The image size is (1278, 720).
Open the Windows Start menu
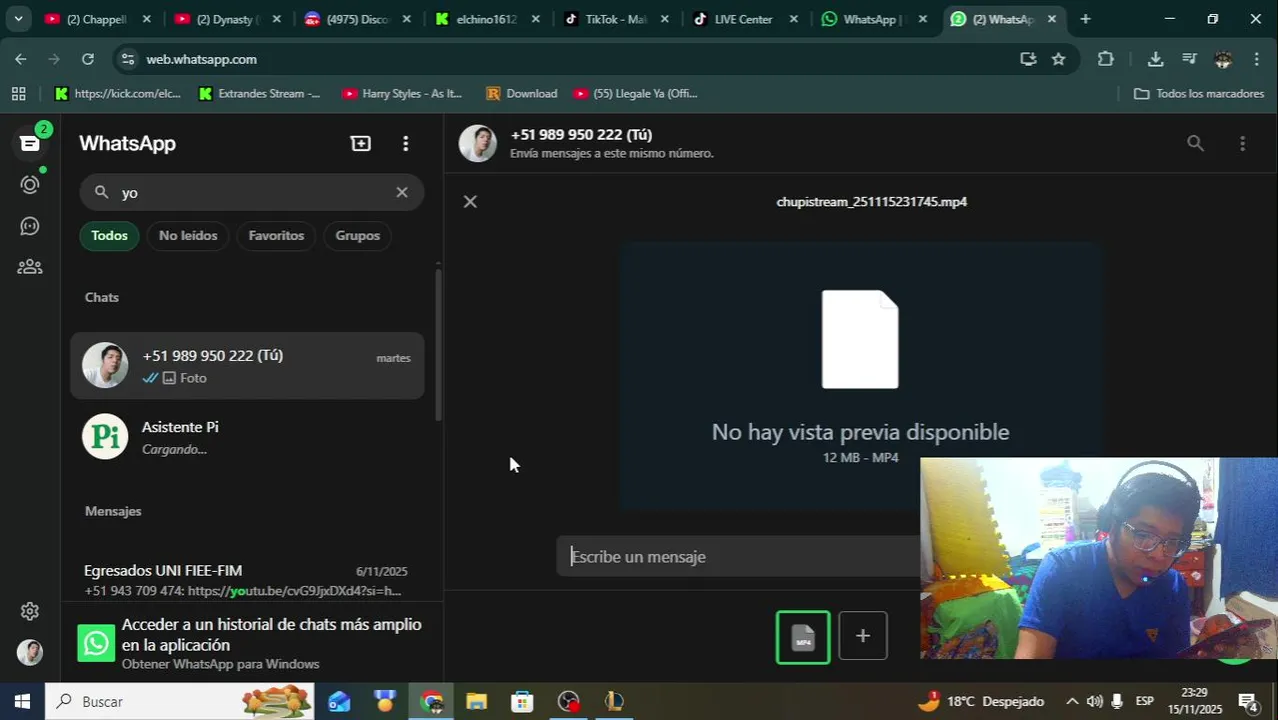[22, 701]
